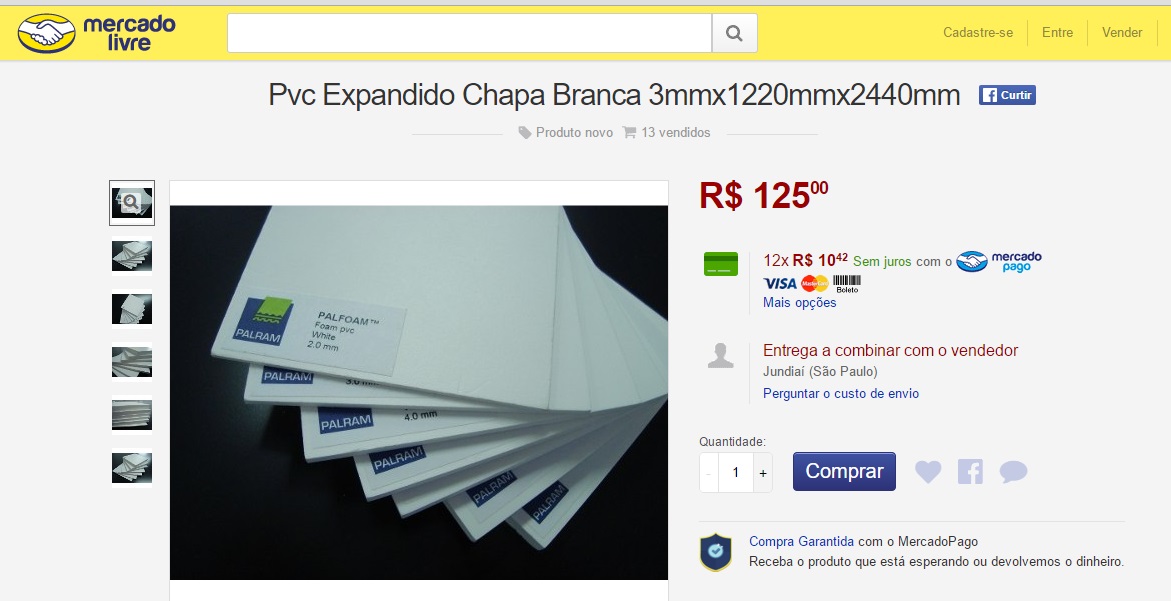
Task: Click the Compra Garantida shield badge
Action: [x=715, y=552]
